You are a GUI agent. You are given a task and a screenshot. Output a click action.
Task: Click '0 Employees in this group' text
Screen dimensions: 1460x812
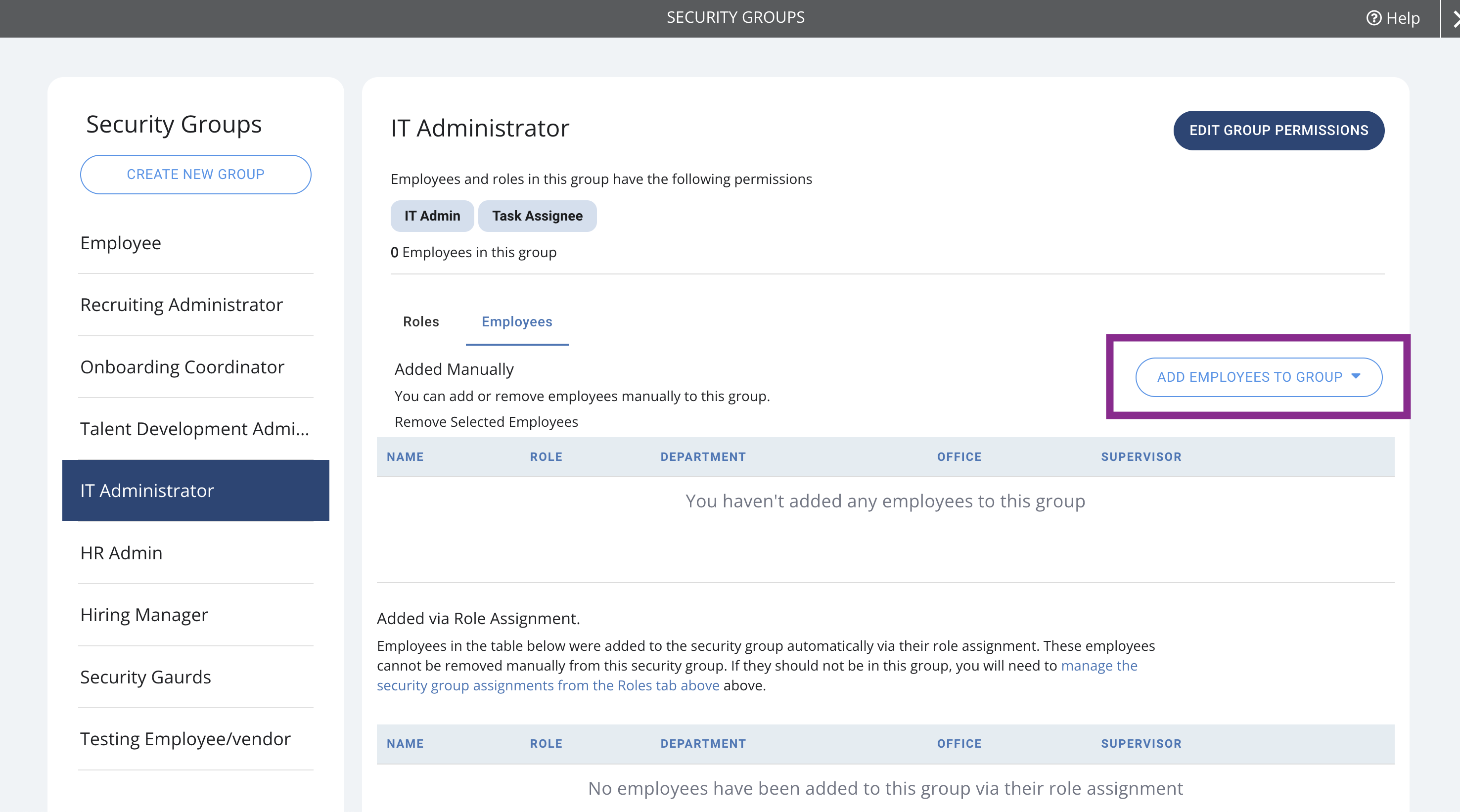point(473,253)
